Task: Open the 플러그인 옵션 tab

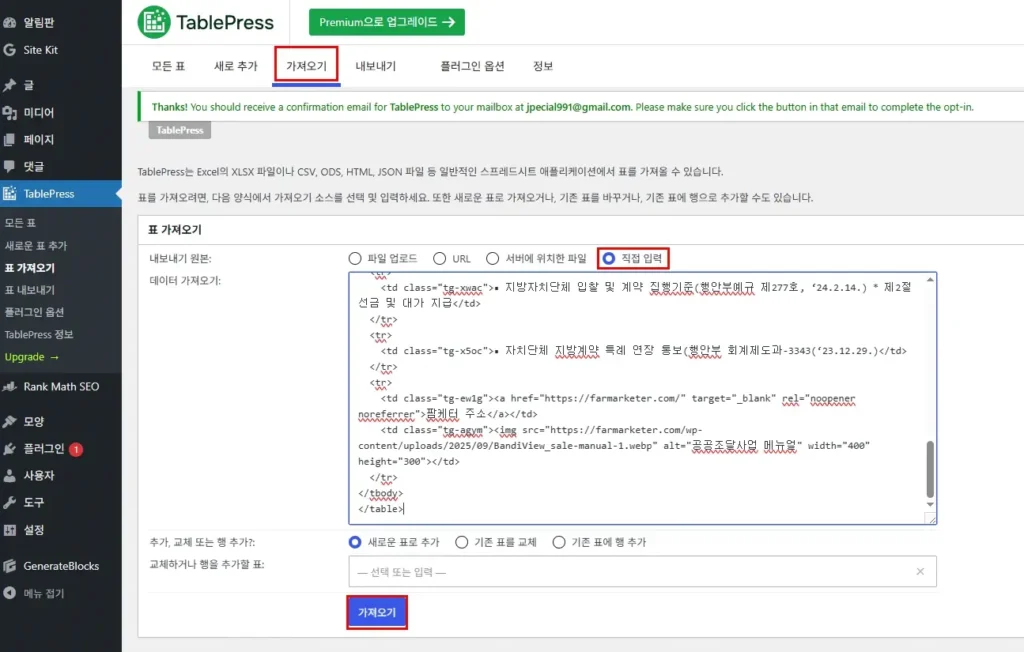Action: (x=472, y=67)
